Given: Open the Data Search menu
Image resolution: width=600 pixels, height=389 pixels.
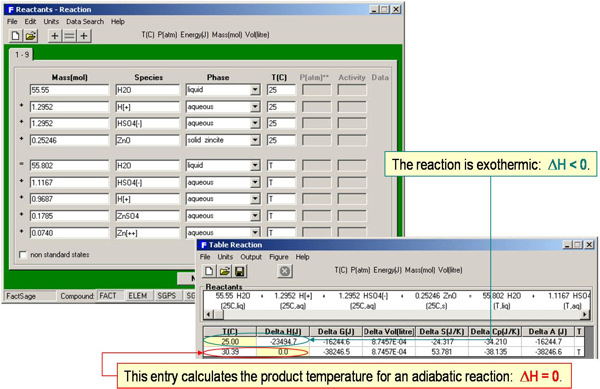Looking at the screenshot, I should [85, 21].
